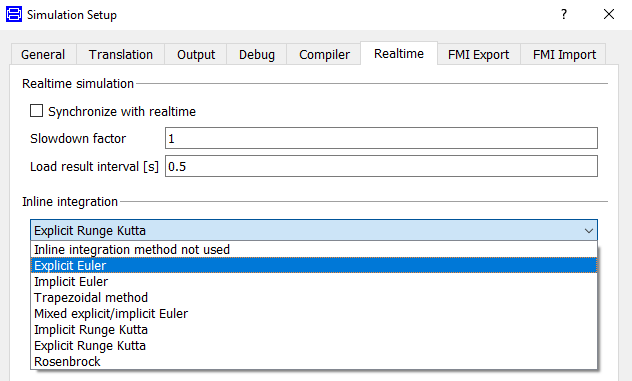Screen dimensions: 632x381
Task: Click the Simulation Setup window icon
Action: [x=14, y=15]
